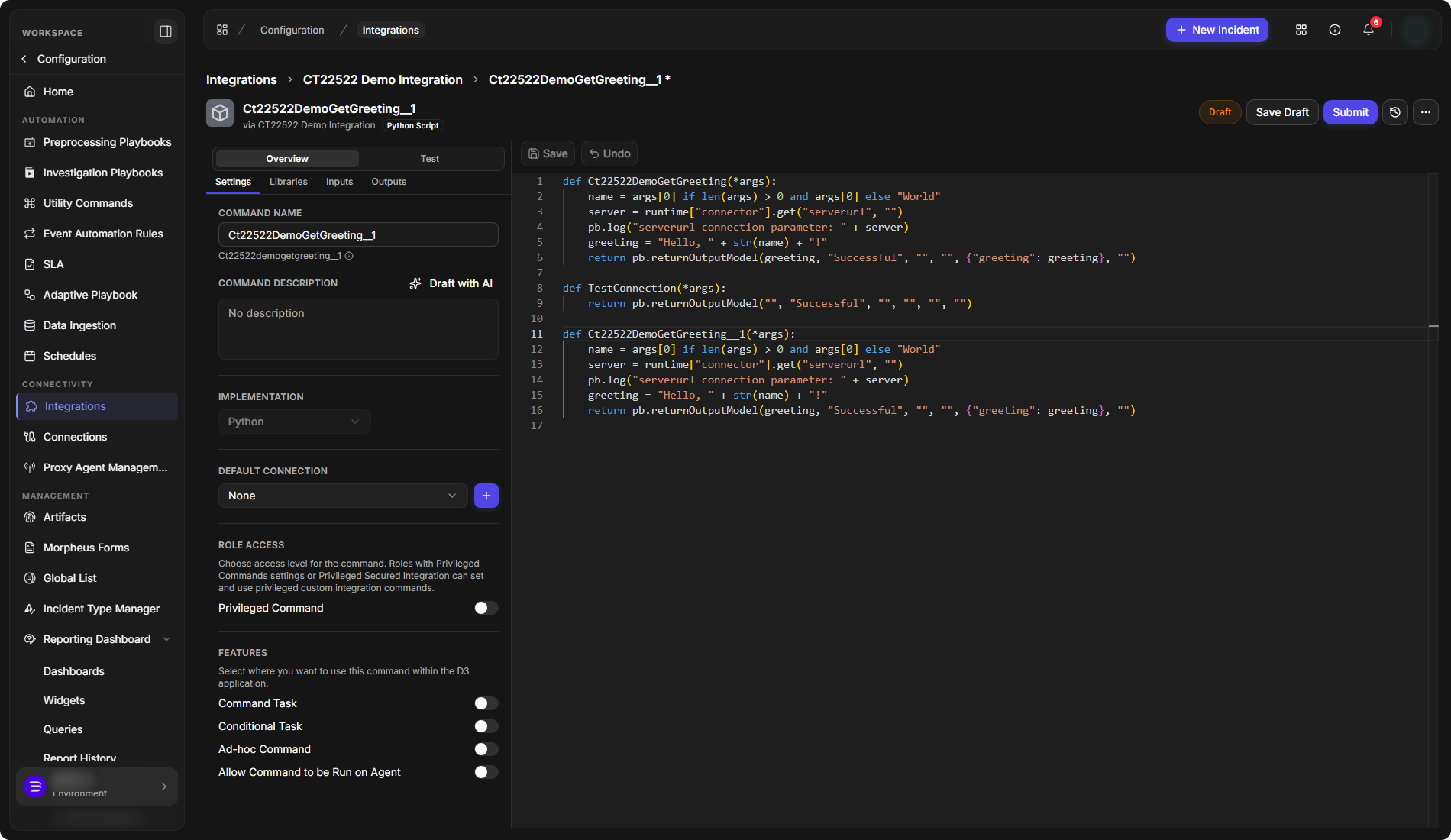Turn on Ad-hoc Command toggle
This screenshot has height=840, width=1451.
[486, 749]
